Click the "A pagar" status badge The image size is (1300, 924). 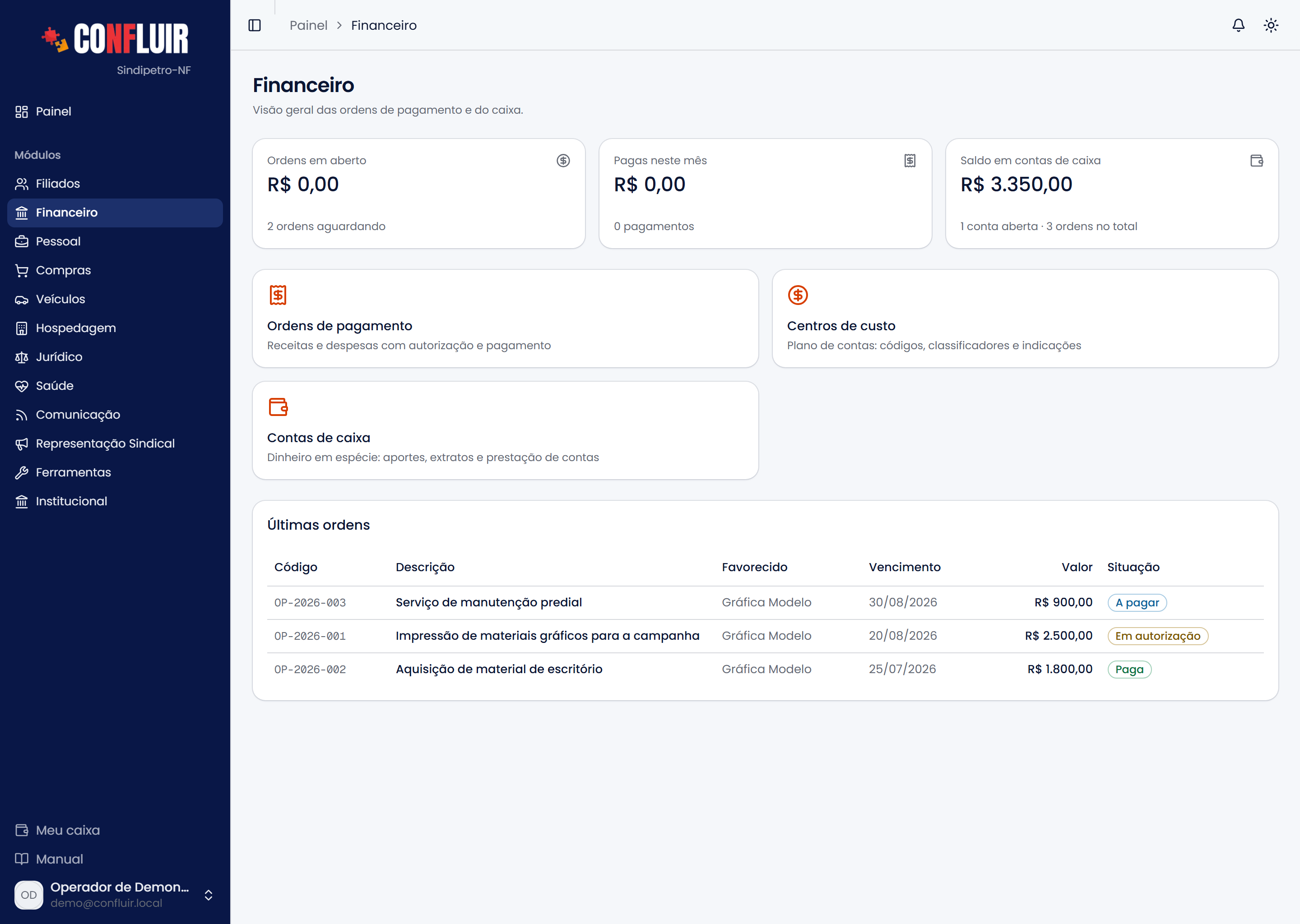tap(1137, 603)
